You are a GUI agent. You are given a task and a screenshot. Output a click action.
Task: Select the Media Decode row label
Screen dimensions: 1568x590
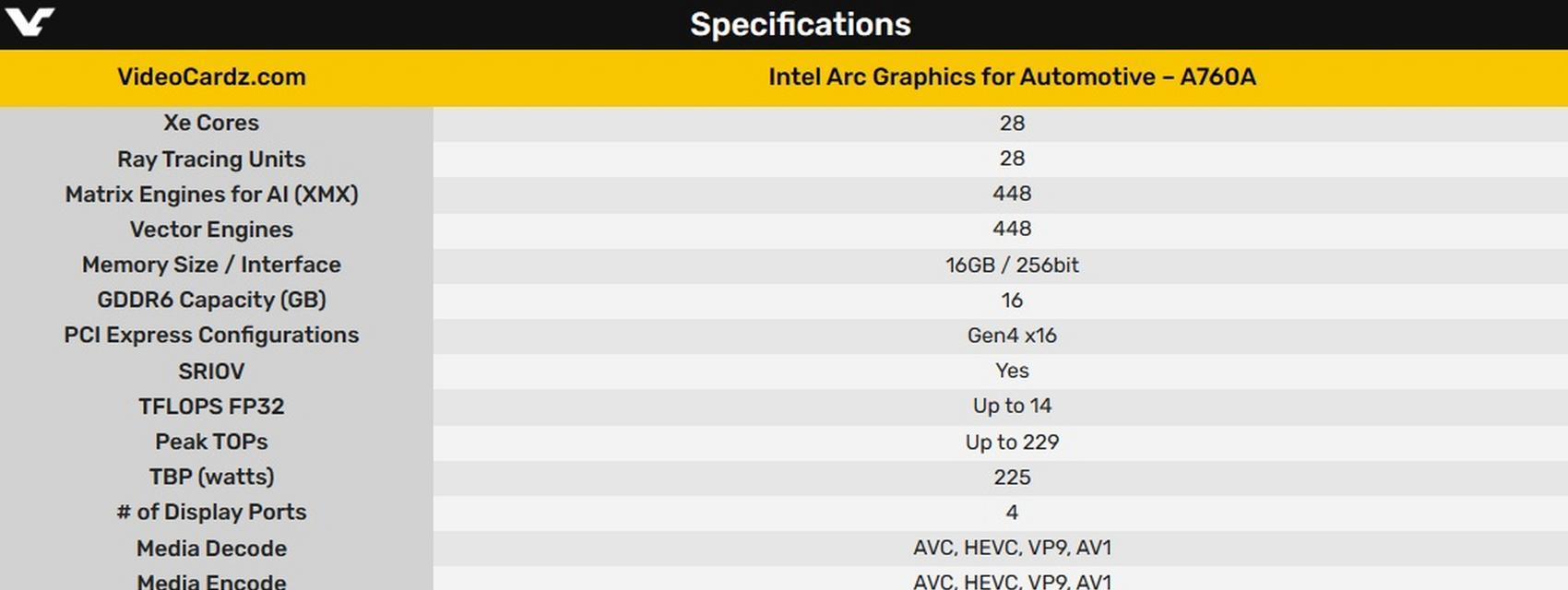coord(211,548)
